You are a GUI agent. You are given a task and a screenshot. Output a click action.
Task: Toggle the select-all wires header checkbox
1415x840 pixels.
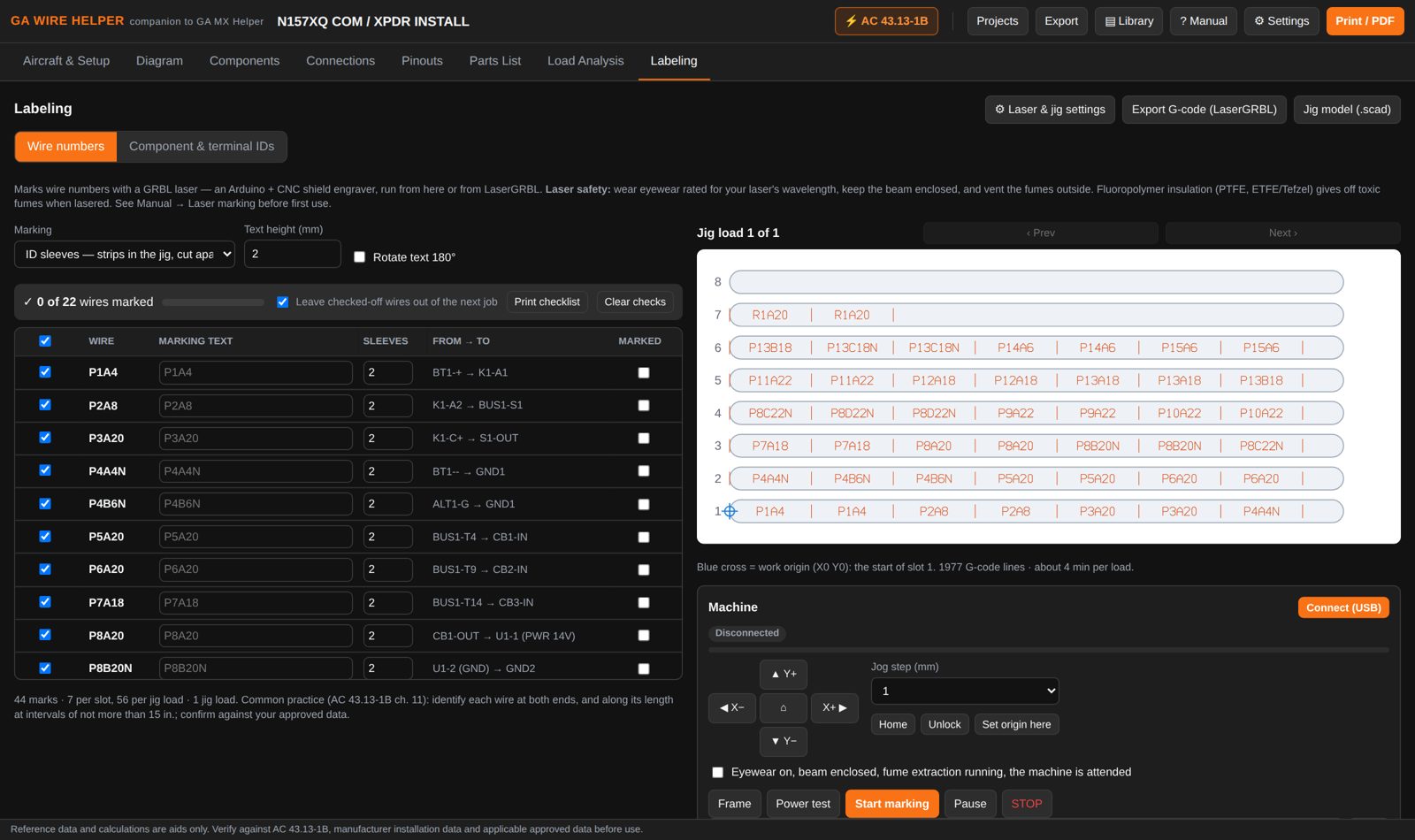point(45,341)
